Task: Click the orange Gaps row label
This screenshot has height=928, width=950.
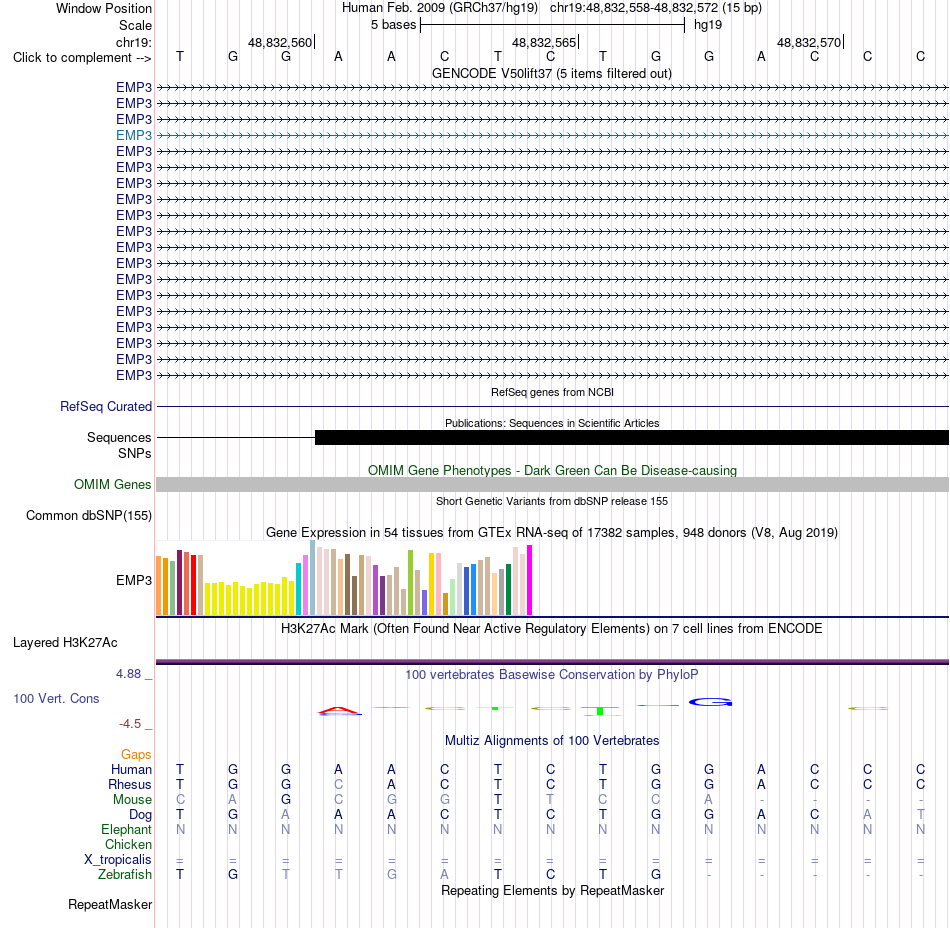Action: (136, 754)
